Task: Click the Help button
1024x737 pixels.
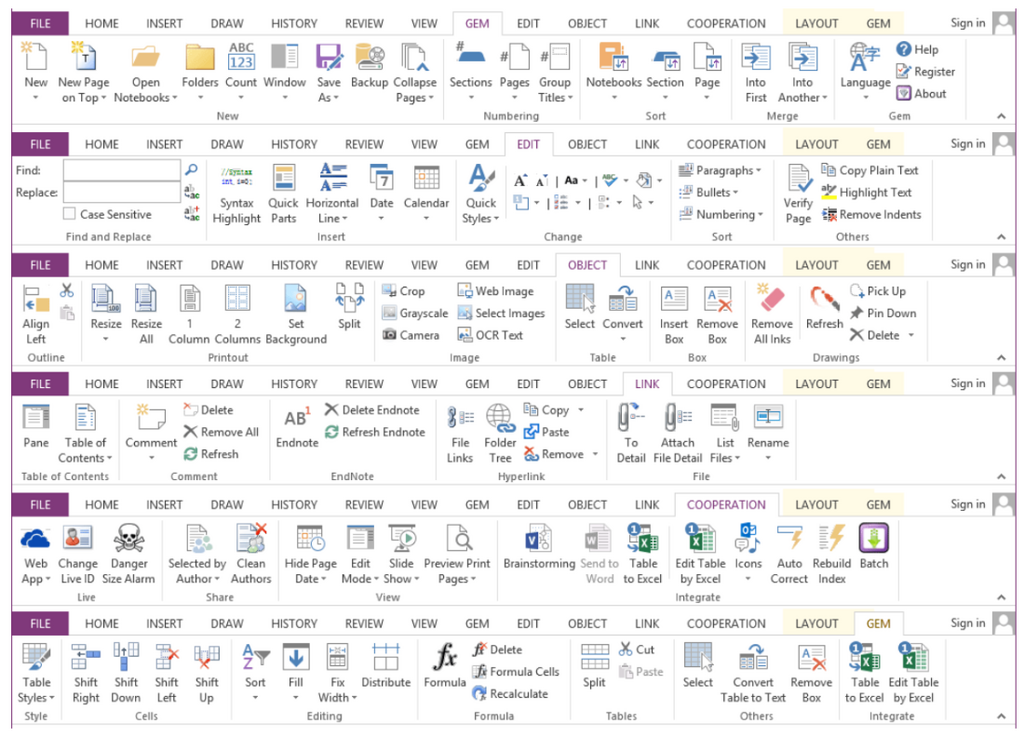Action: point(918,49)
